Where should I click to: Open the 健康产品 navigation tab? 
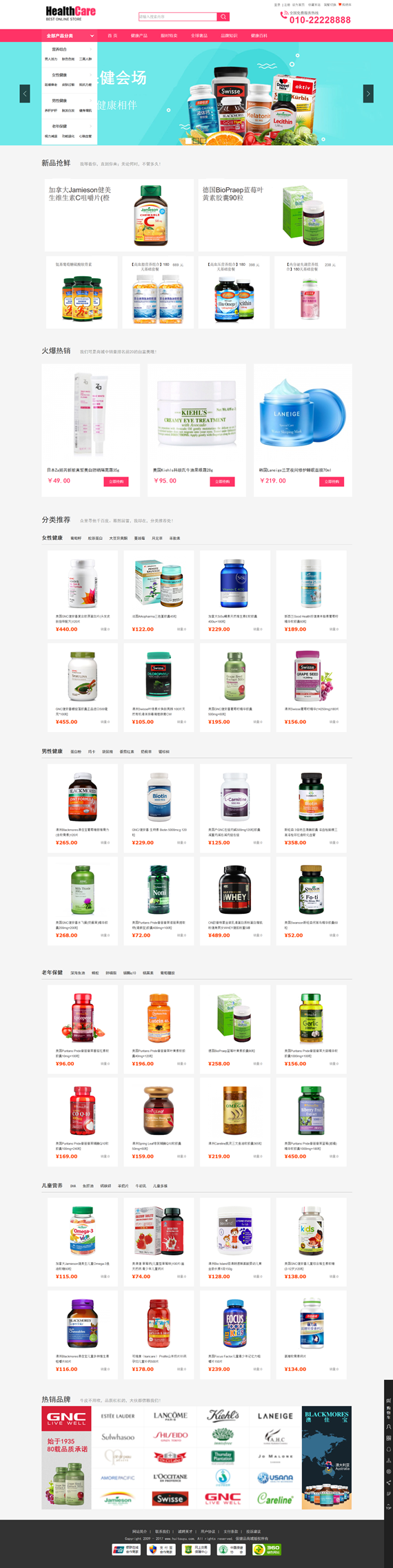coord(139,35)
